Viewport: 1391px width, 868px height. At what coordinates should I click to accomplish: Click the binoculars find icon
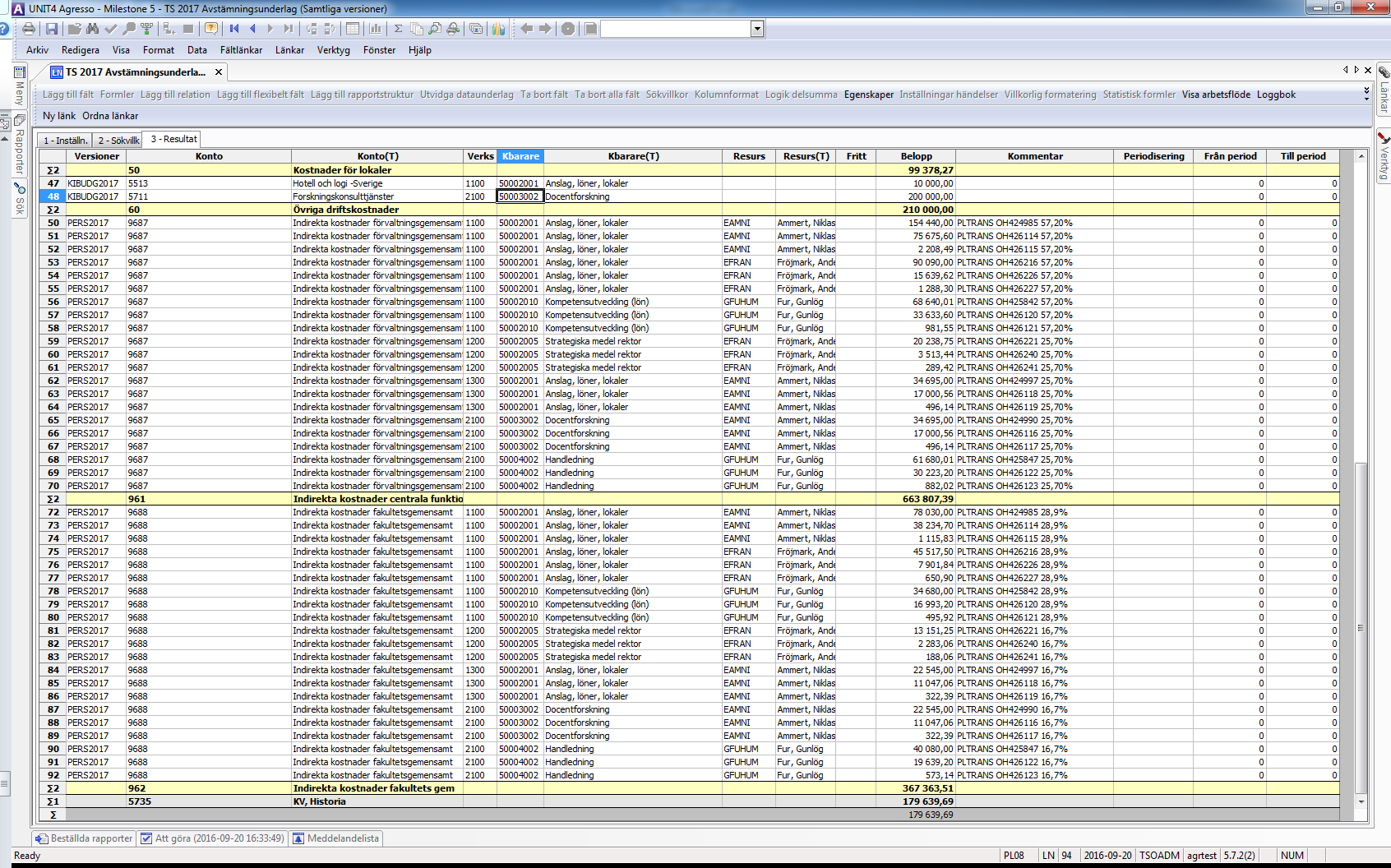tap(92, 29)
